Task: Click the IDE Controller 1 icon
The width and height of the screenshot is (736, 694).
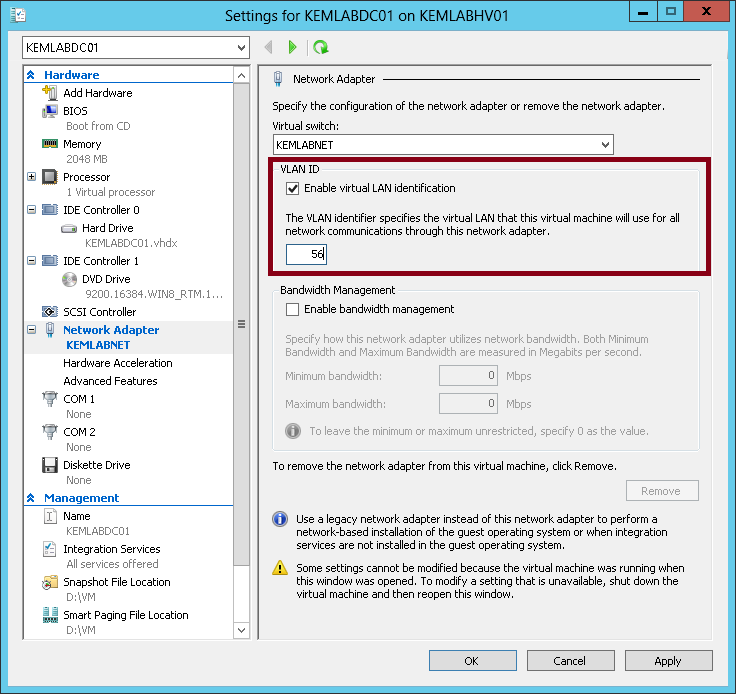Action: [50, 260]
